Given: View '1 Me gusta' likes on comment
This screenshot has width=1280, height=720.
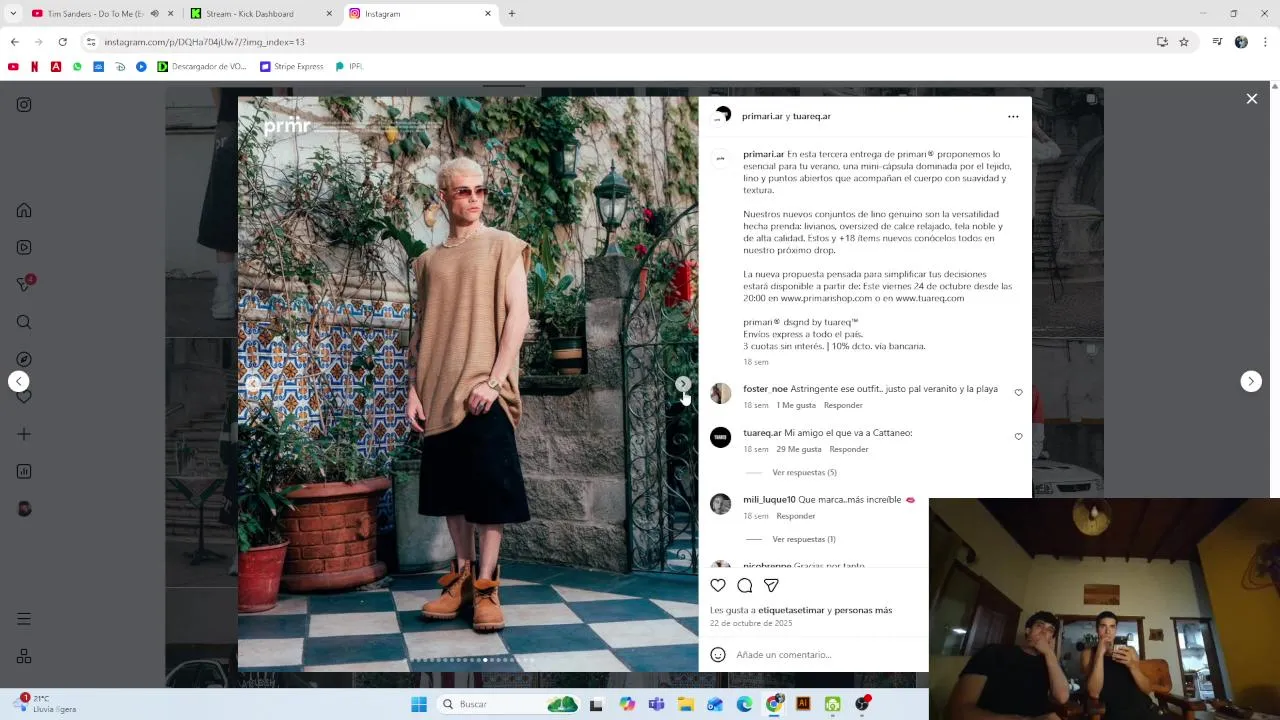Looking at the screenshot, I should pos(796,405).
